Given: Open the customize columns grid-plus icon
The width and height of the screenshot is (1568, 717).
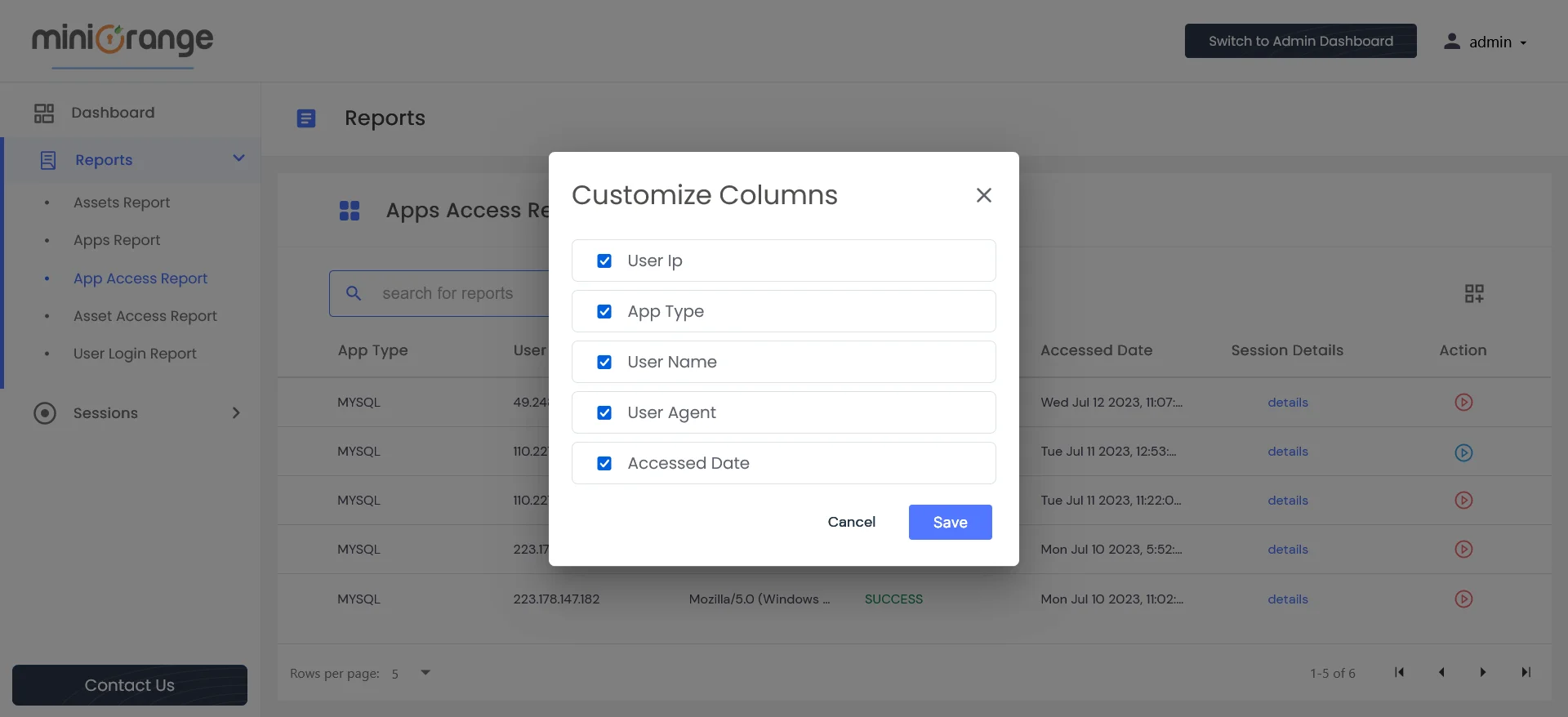Looking at the screenshot, I should [1474, 294].
